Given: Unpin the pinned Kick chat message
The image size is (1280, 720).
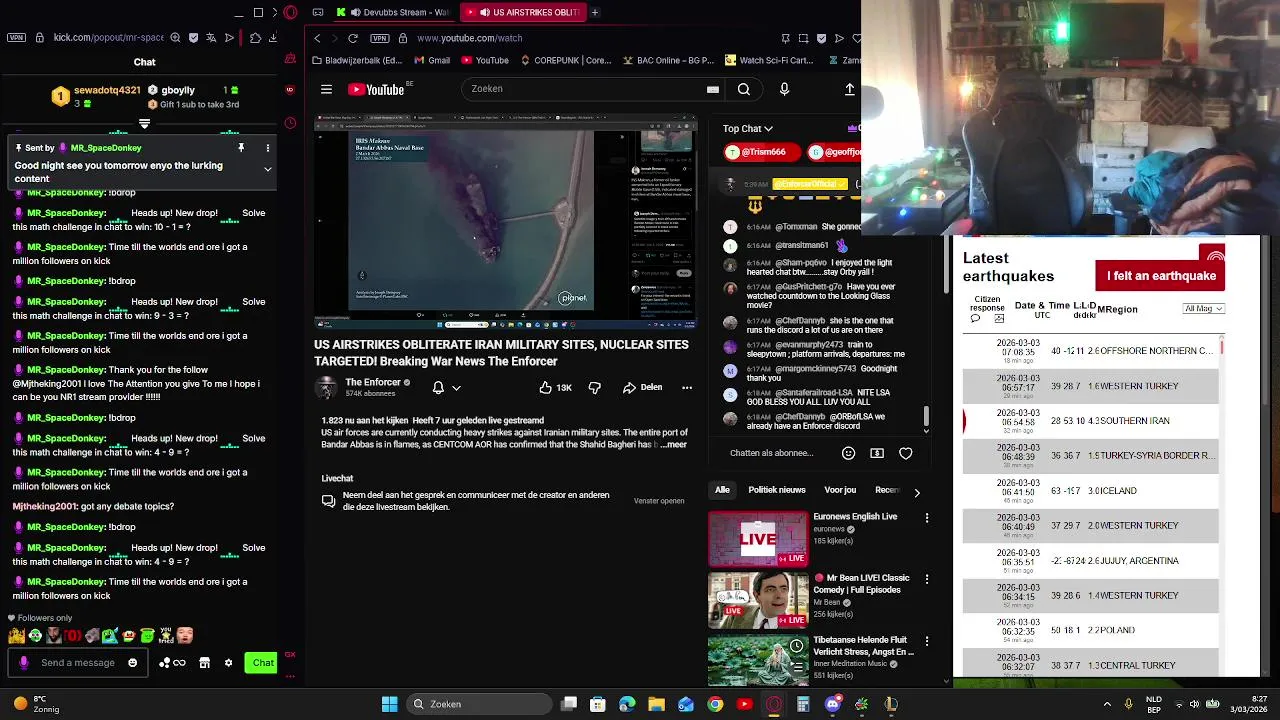Looking at the screenshot, I should click(x=241, y=148).
